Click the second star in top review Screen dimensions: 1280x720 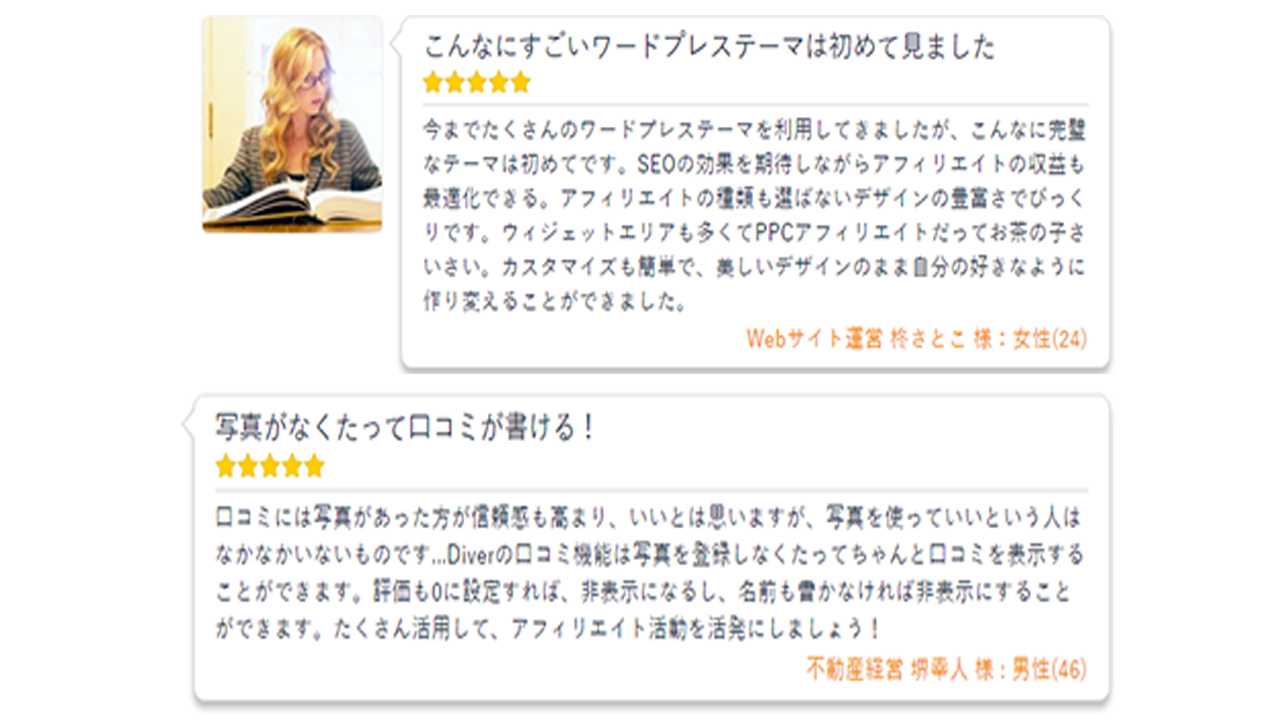click(x=455, y=83)
